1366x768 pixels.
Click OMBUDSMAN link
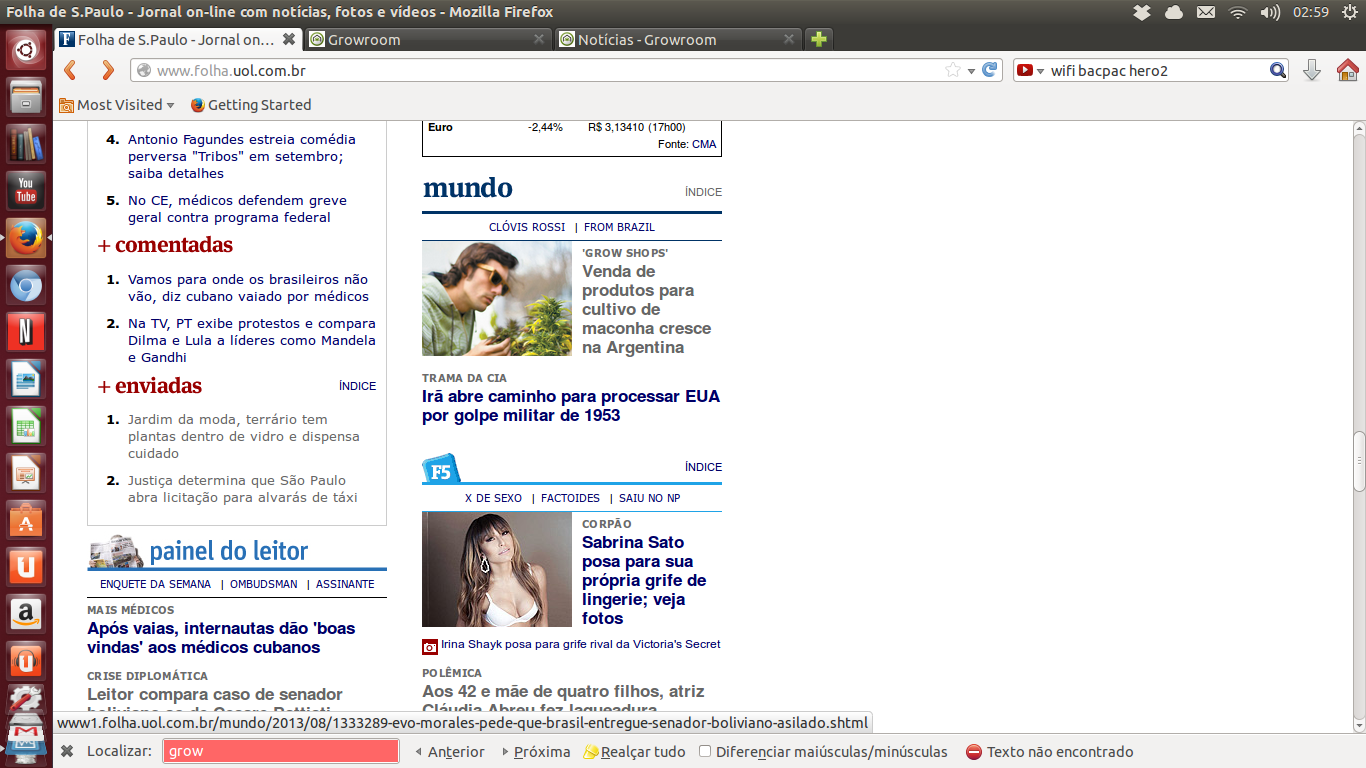pyautogui.click(x=264, y=584)
